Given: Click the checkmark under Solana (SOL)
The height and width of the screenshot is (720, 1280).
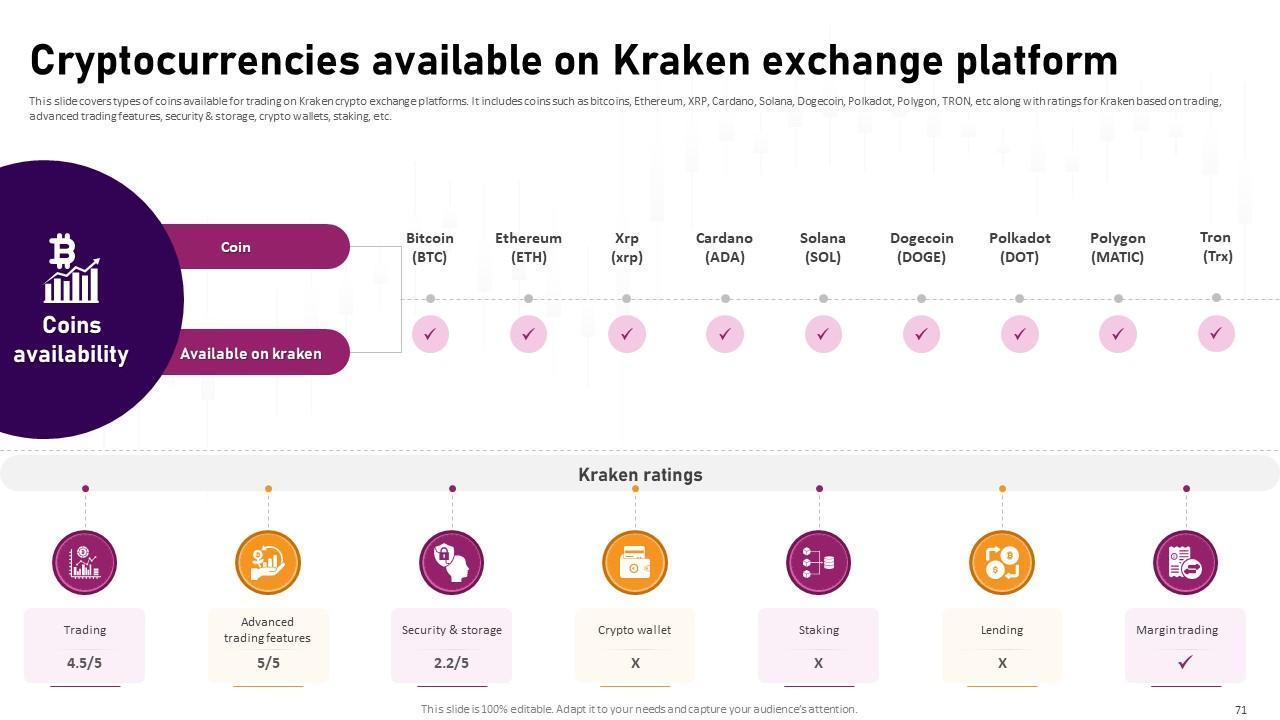Looking at the screenshot, I should [823, 334].
